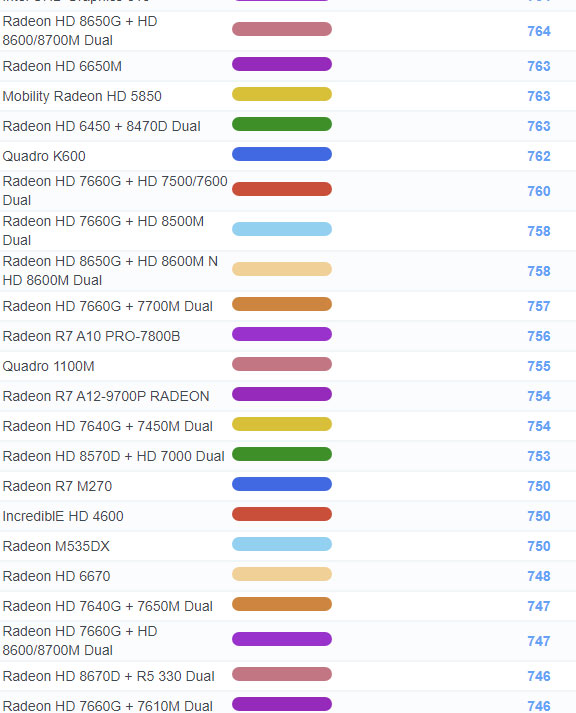Click green bar for Radeon HD 6450 + 8470D
This screenshot has width=576, height=713.
pyautogui.click(x=282, y=124)
